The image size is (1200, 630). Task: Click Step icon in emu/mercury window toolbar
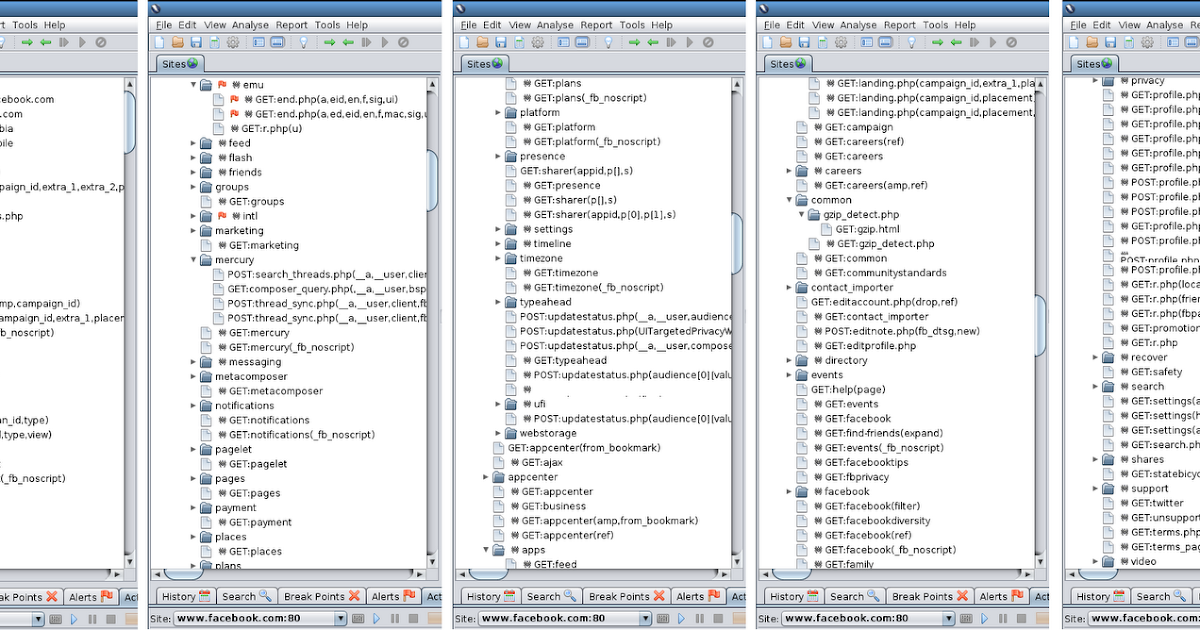click(x=366, y=42)
